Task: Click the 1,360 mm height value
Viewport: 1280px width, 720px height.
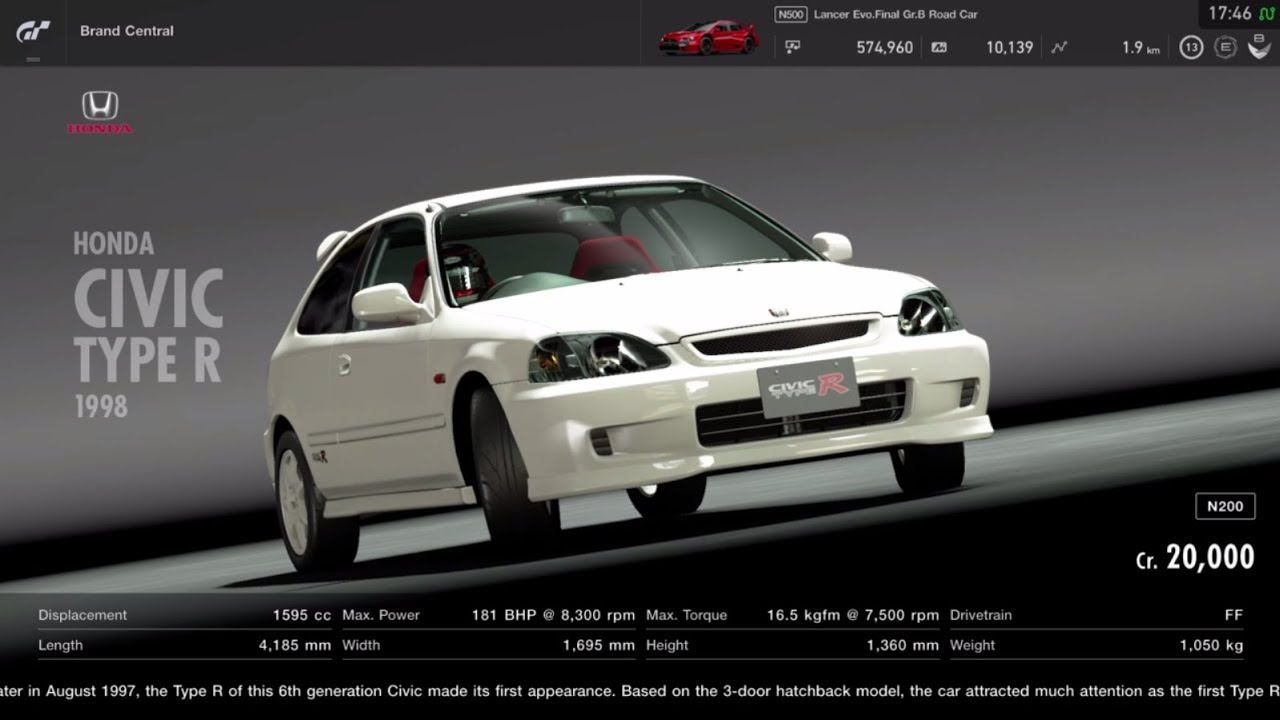Action: click(903, 645)
